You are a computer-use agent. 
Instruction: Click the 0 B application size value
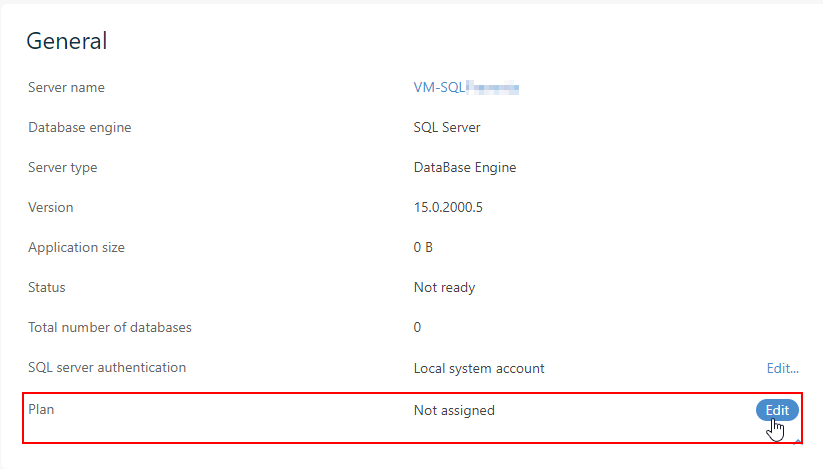point(423,248)
